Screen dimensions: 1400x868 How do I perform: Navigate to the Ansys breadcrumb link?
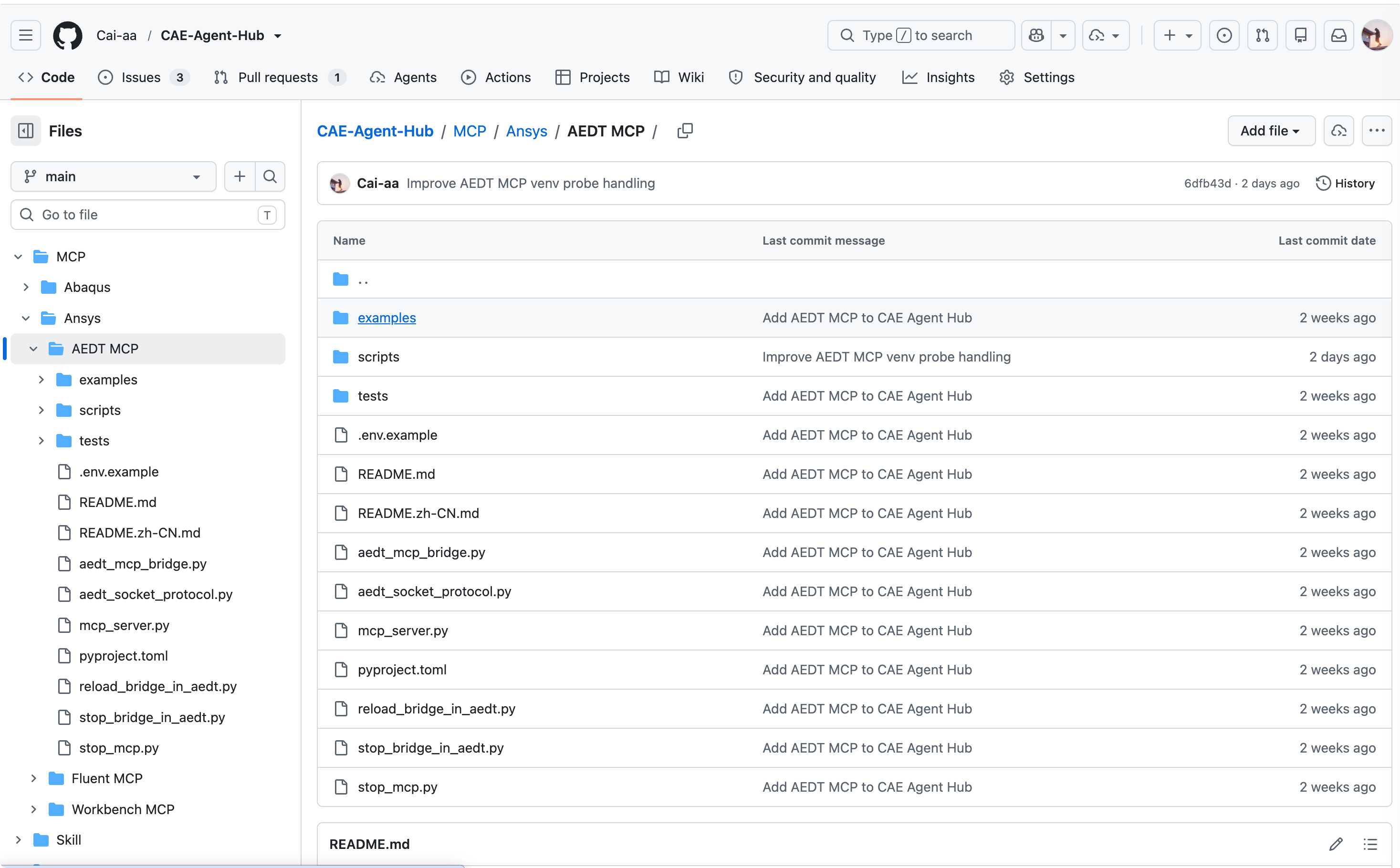coord(527,131)
